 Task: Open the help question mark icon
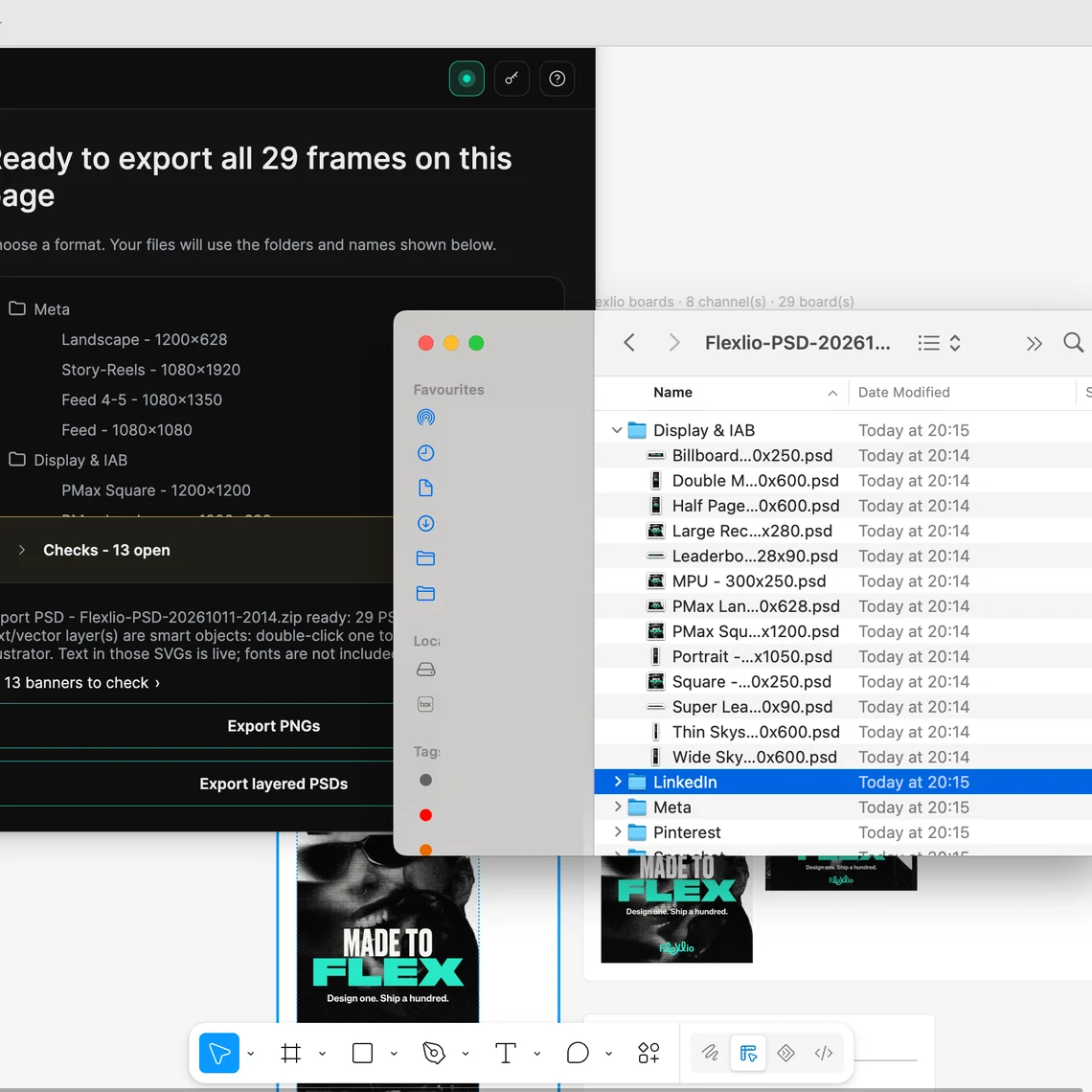tap(557, 79)
